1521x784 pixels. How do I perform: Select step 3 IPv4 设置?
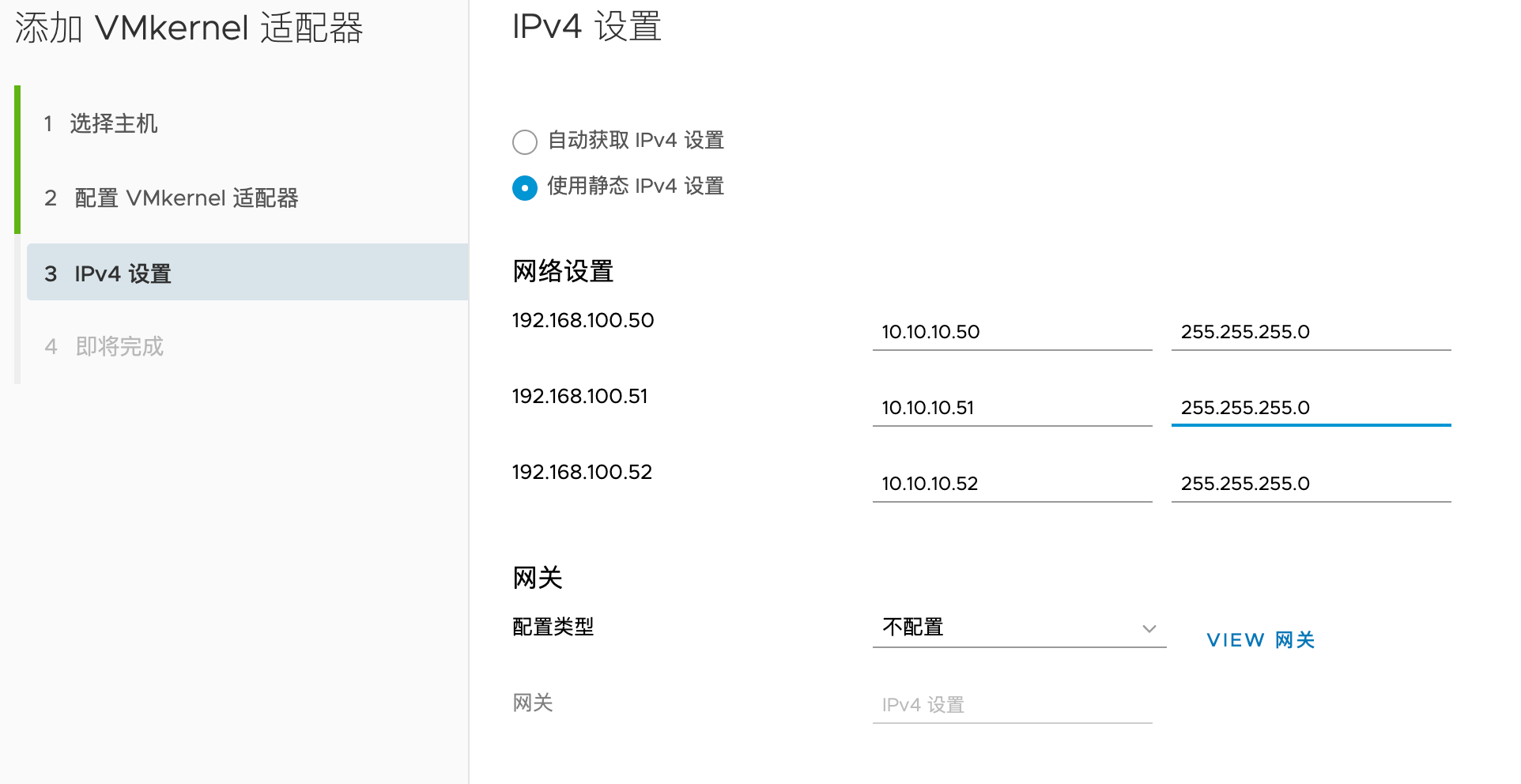point(123,273)
